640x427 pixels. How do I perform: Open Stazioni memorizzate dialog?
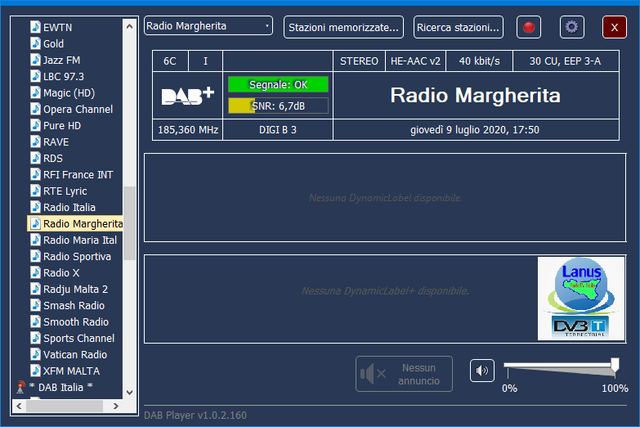coord(344,27)
